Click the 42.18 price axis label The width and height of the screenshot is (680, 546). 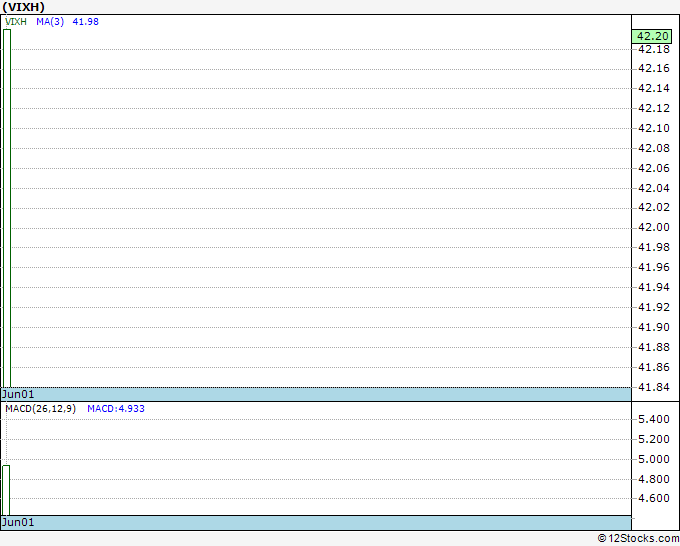654,49
